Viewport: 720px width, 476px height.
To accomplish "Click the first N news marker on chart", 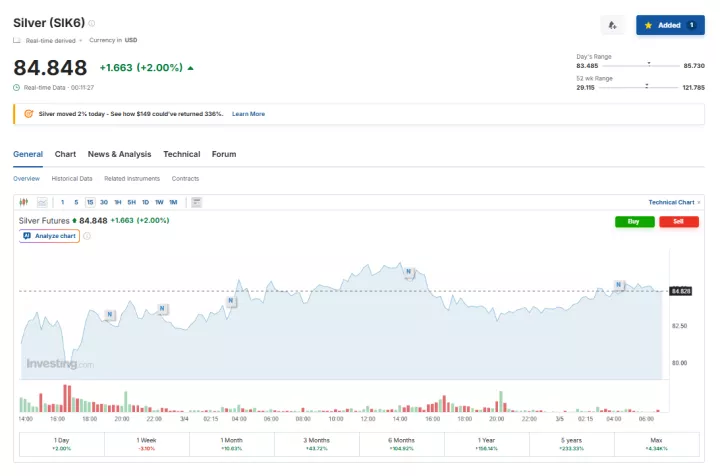I will pos(109,314).
